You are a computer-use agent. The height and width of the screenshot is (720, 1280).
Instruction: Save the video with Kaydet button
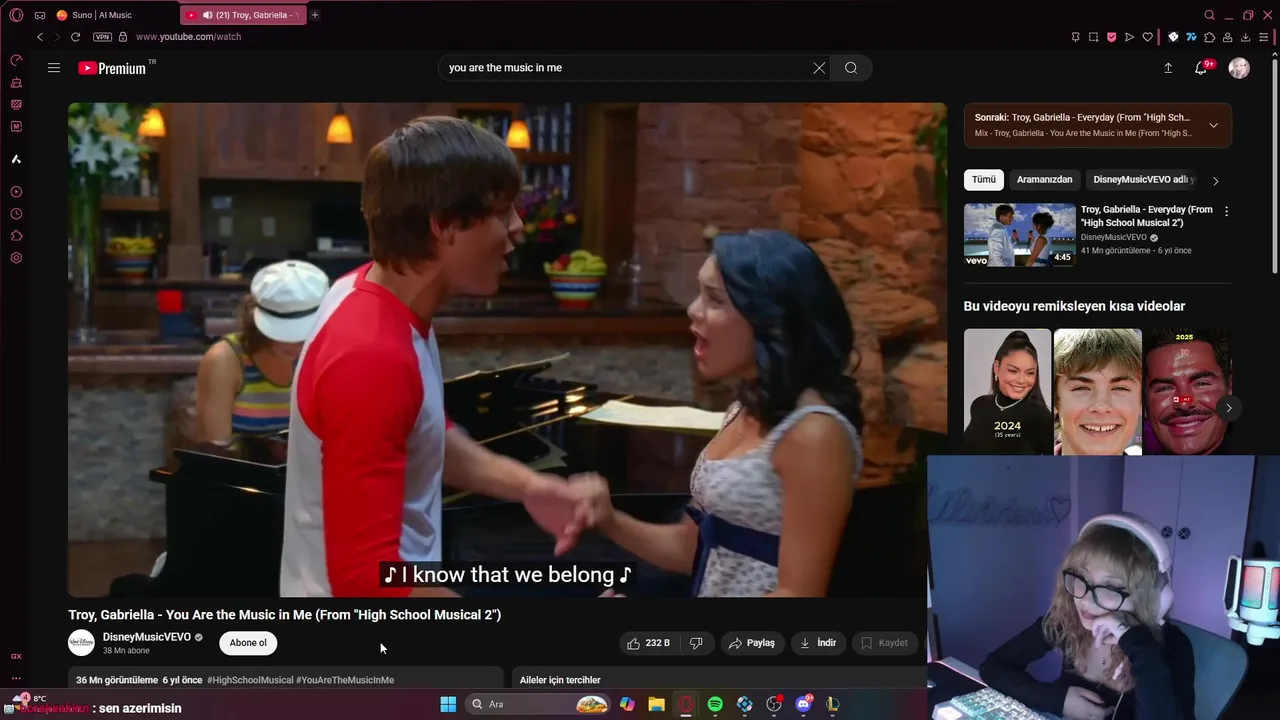885,643
